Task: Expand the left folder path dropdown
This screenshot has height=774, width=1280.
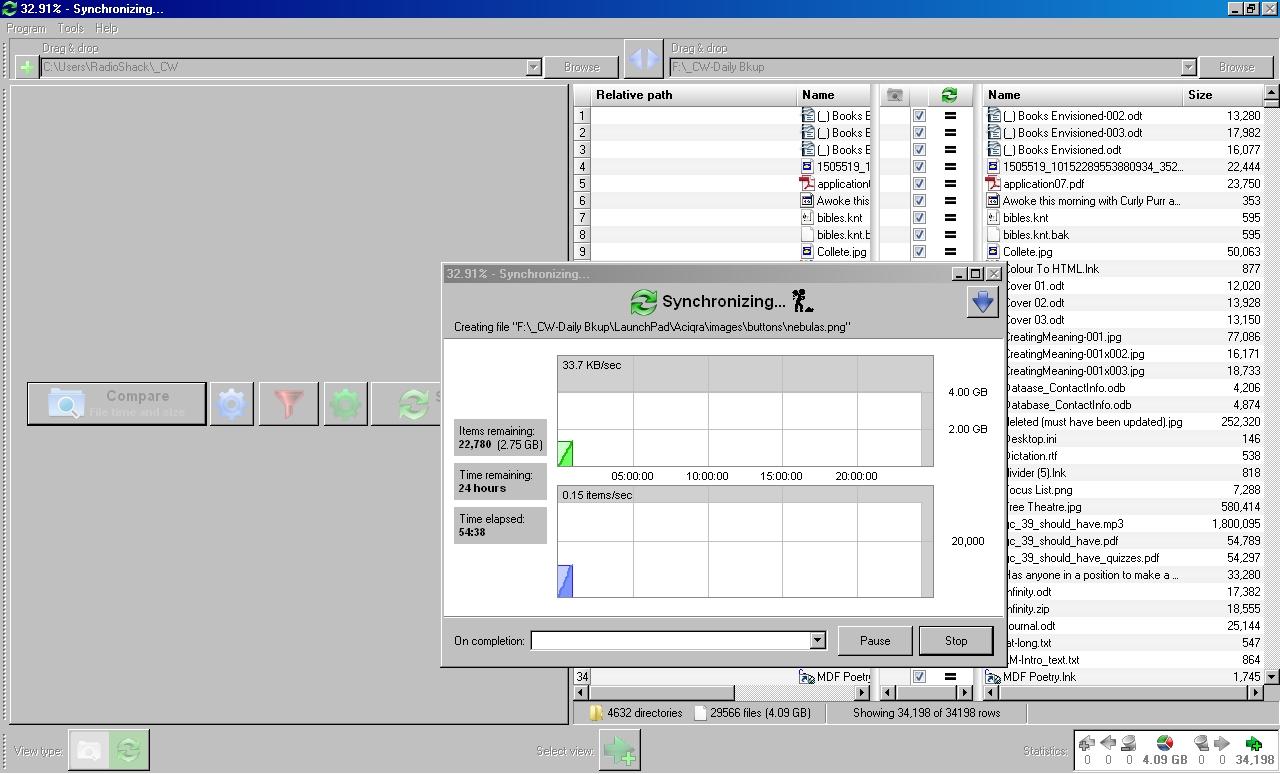Action: [x=533, y=67]
